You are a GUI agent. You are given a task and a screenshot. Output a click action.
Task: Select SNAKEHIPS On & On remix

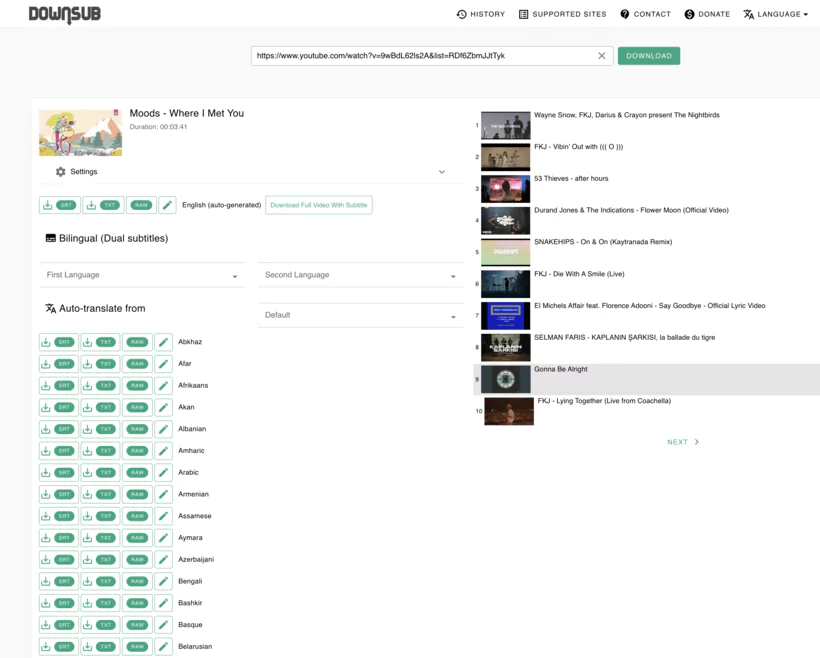646,253
